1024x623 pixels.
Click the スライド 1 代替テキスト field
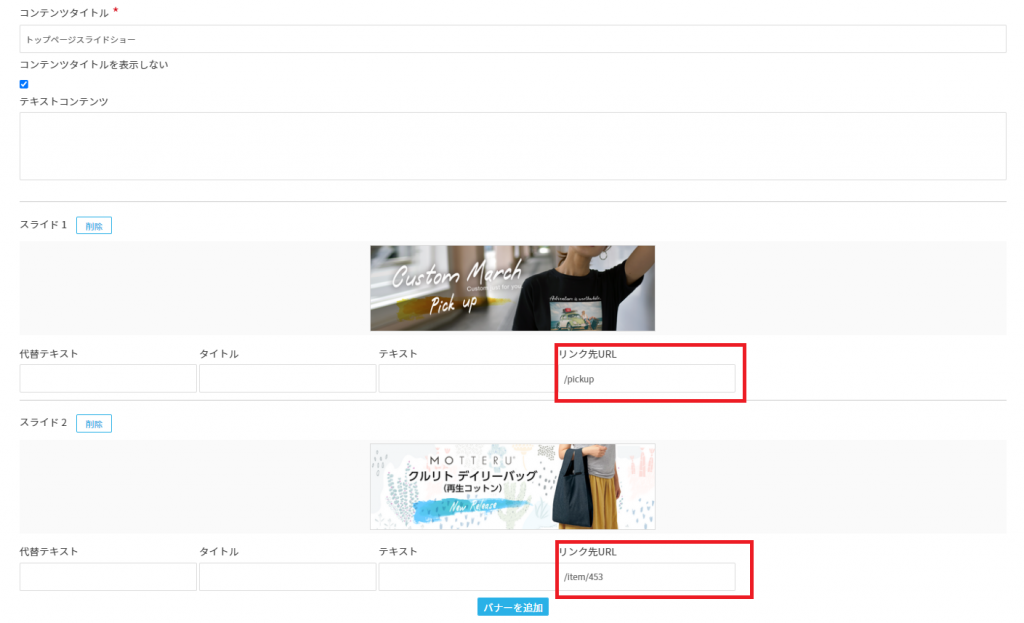[x=108, y=379]
